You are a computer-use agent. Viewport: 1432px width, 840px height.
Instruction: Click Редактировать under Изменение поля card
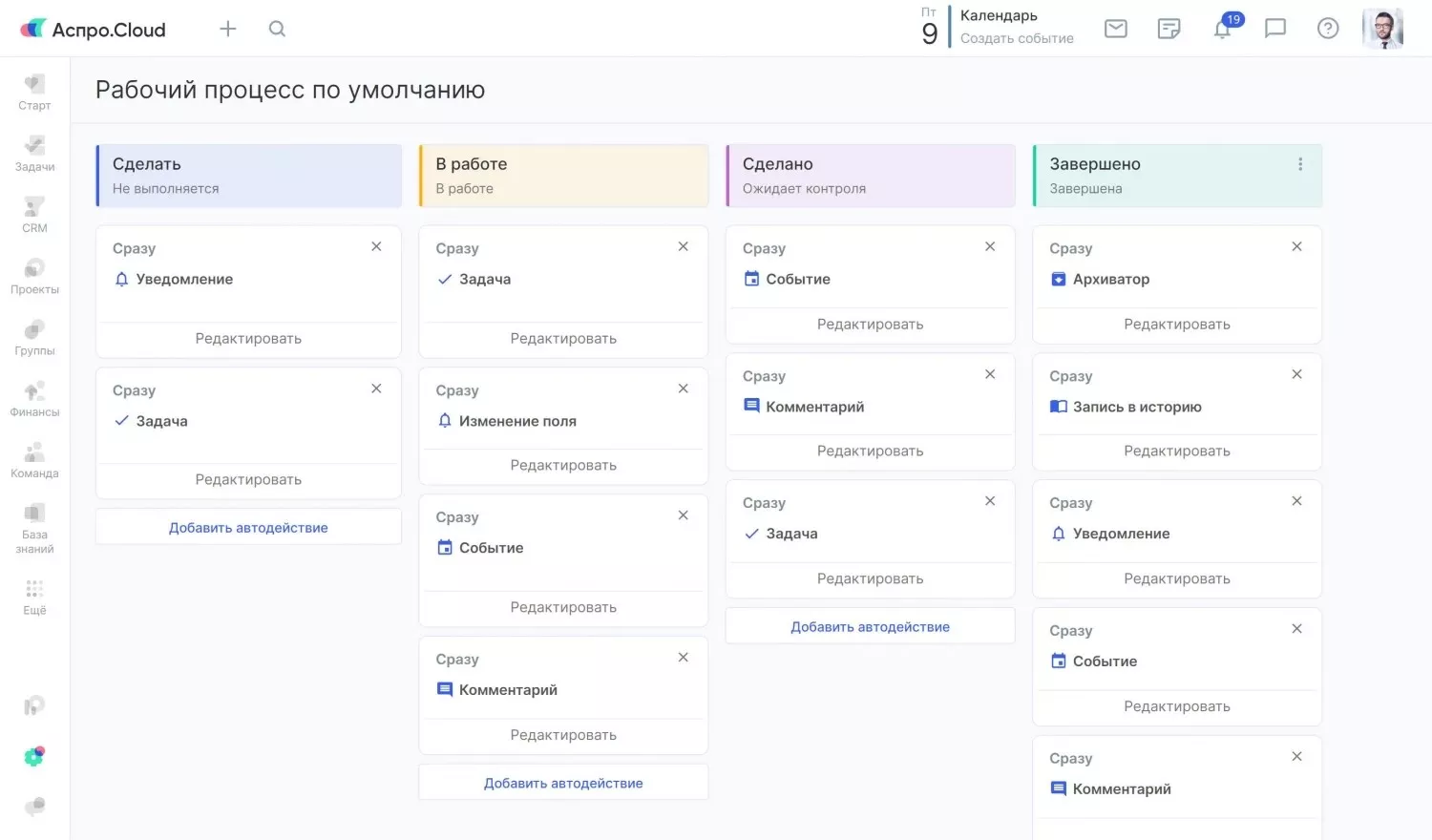(563, 465)
